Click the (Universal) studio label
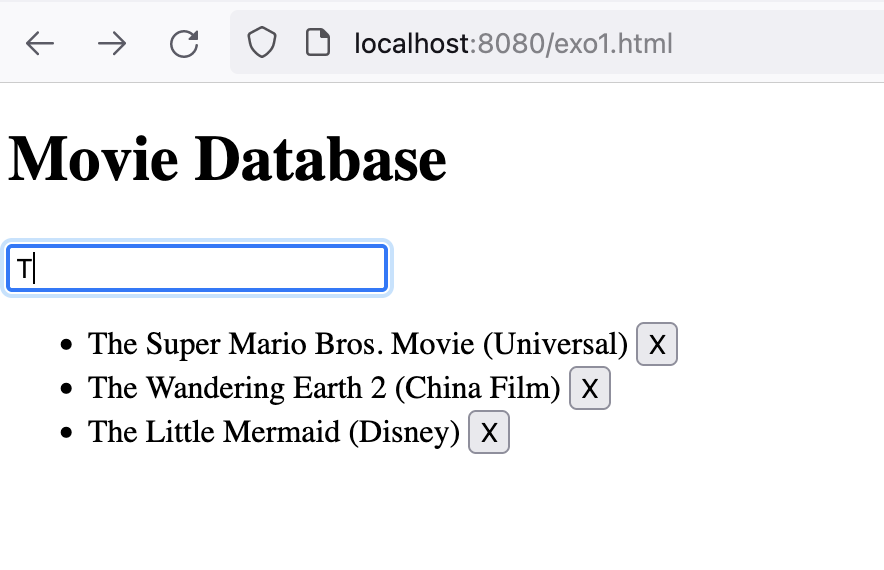This screenshot has height=570, width=884. click(x=555, y=344)
